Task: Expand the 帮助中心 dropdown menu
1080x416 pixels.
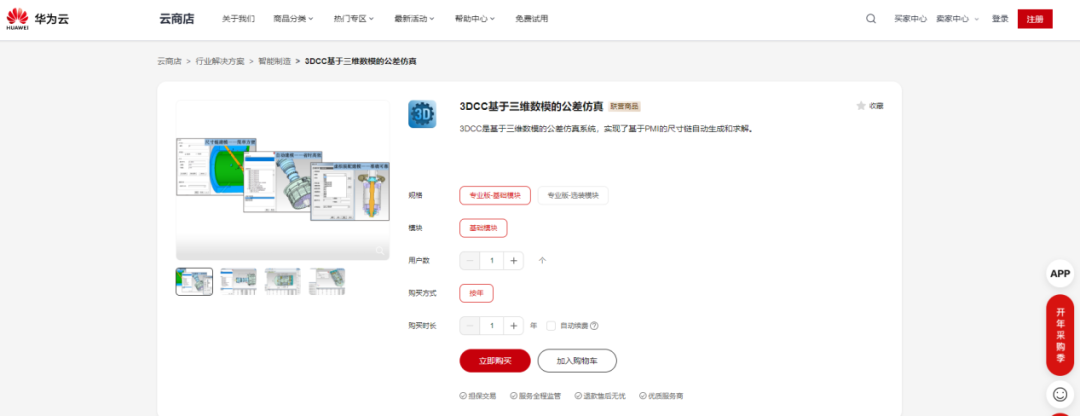Action: (475, 19)
